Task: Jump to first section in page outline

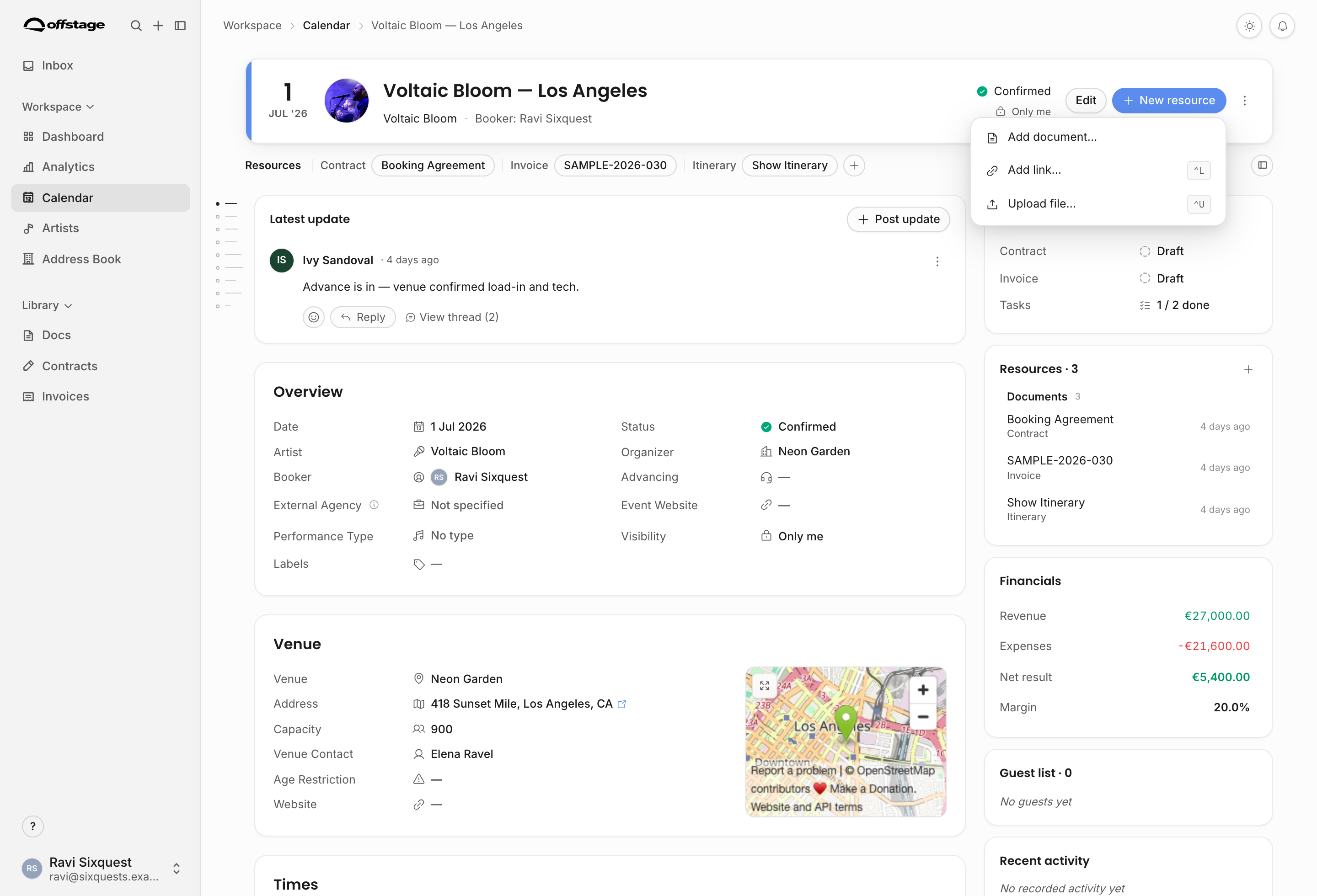Action: [226, 203]
